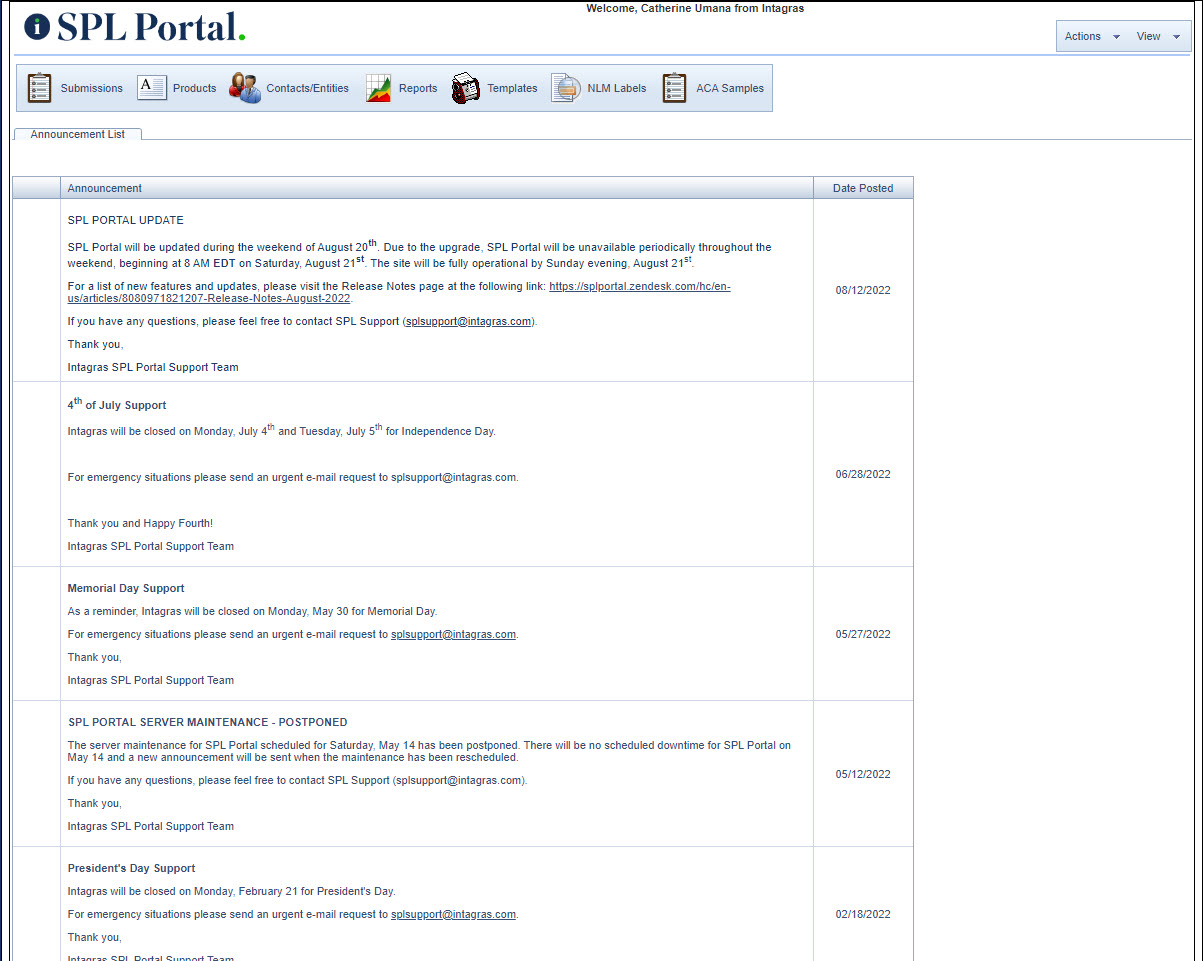Click the SPL Portal info logo icon
Image resolution: width=1203 pixels, height=961 pixels.
click(x=37, y=27)
